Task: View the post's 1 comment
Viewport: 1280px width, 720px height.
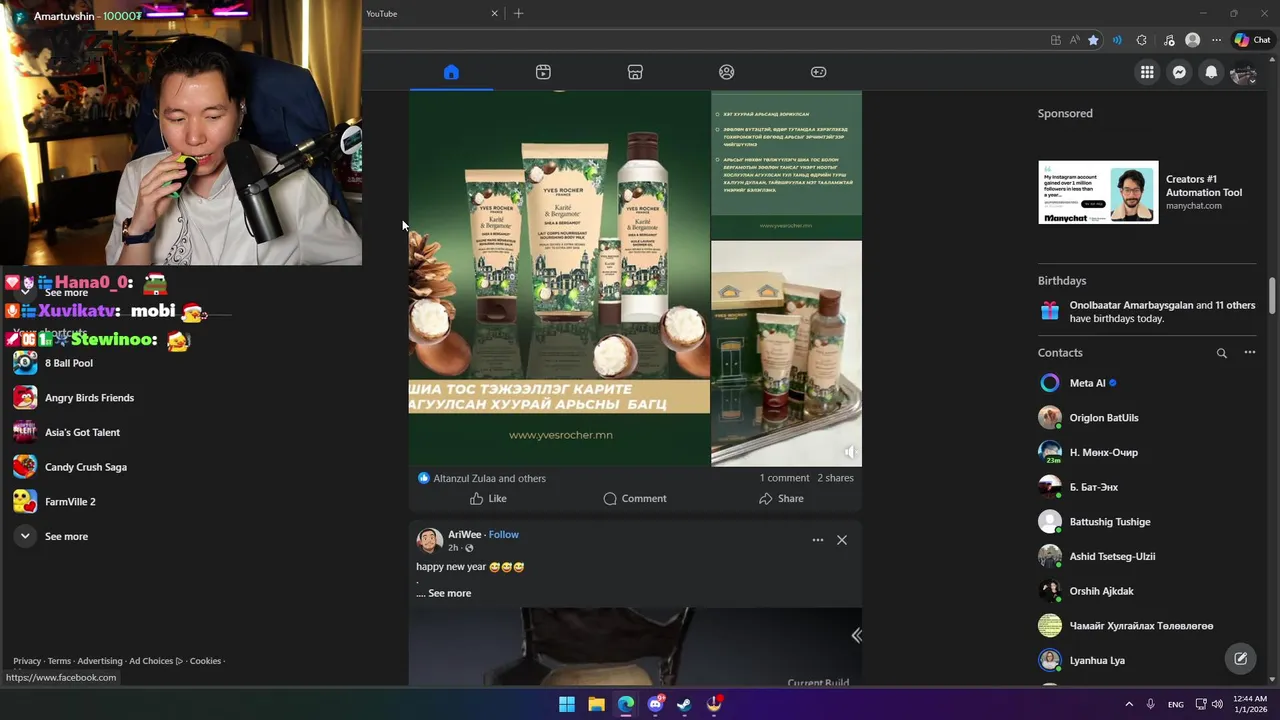Action: (x=784, y=478)
